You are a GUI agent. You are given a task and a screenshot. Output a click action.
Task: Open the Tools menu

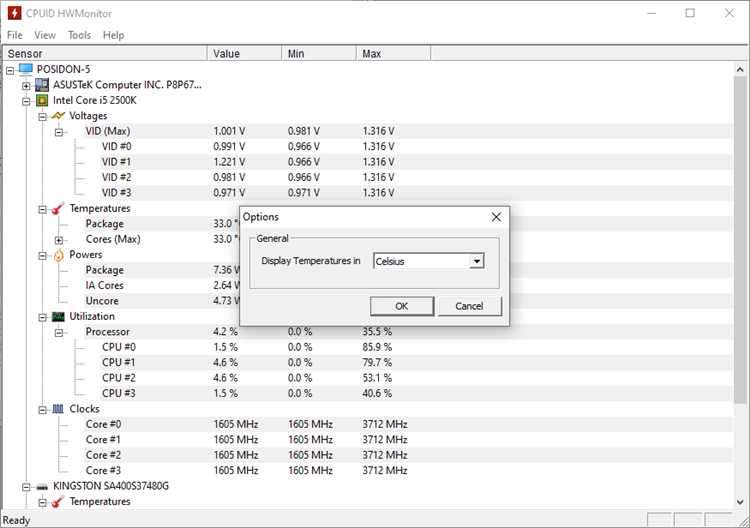click(x=79, y=35)
